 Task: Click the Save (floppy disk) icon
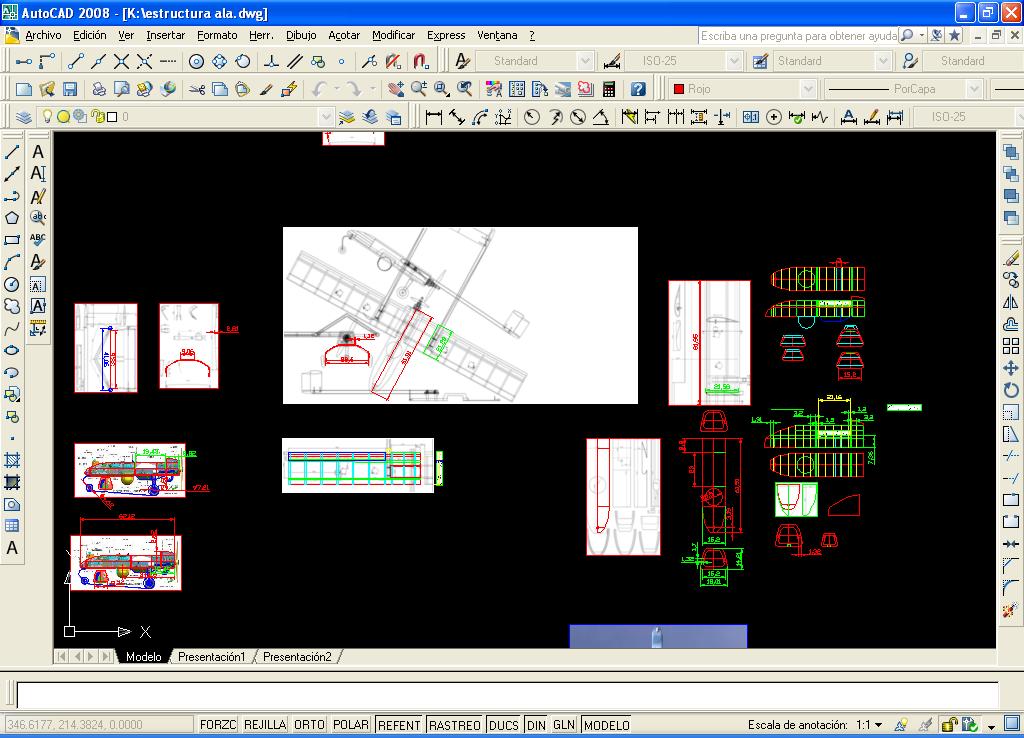70,89
